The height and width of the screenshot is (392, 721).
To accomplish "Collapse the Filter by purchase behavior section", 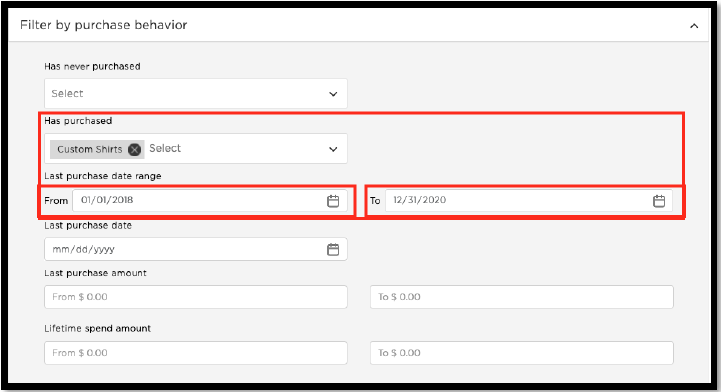I will pos(694,26).
